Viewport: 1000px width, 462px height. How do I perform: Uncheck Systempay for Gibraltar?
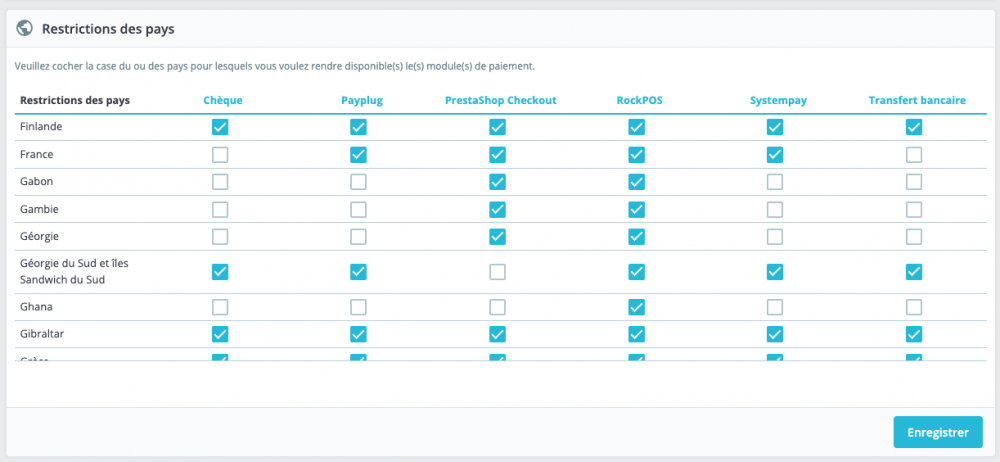[x=774, y=334]
